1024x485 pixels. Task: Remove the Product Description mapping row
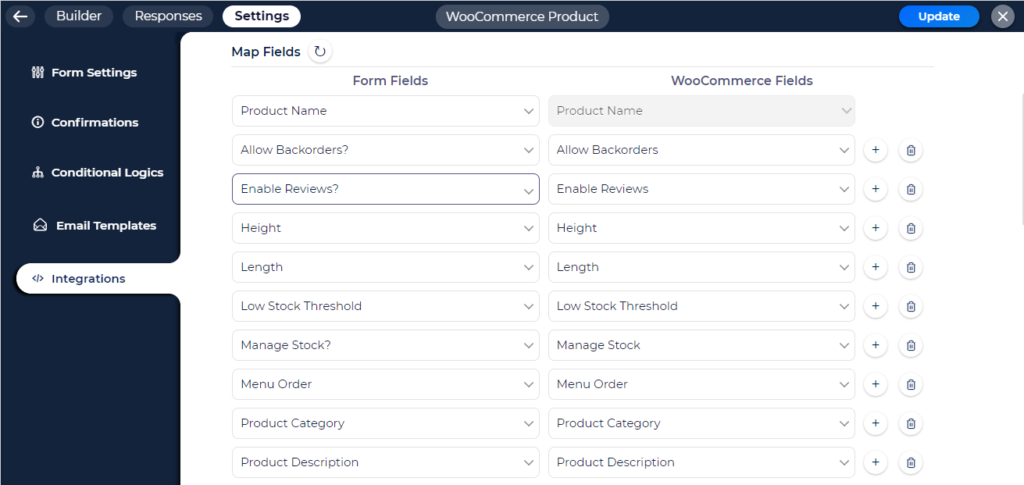(x=910, y=462)
